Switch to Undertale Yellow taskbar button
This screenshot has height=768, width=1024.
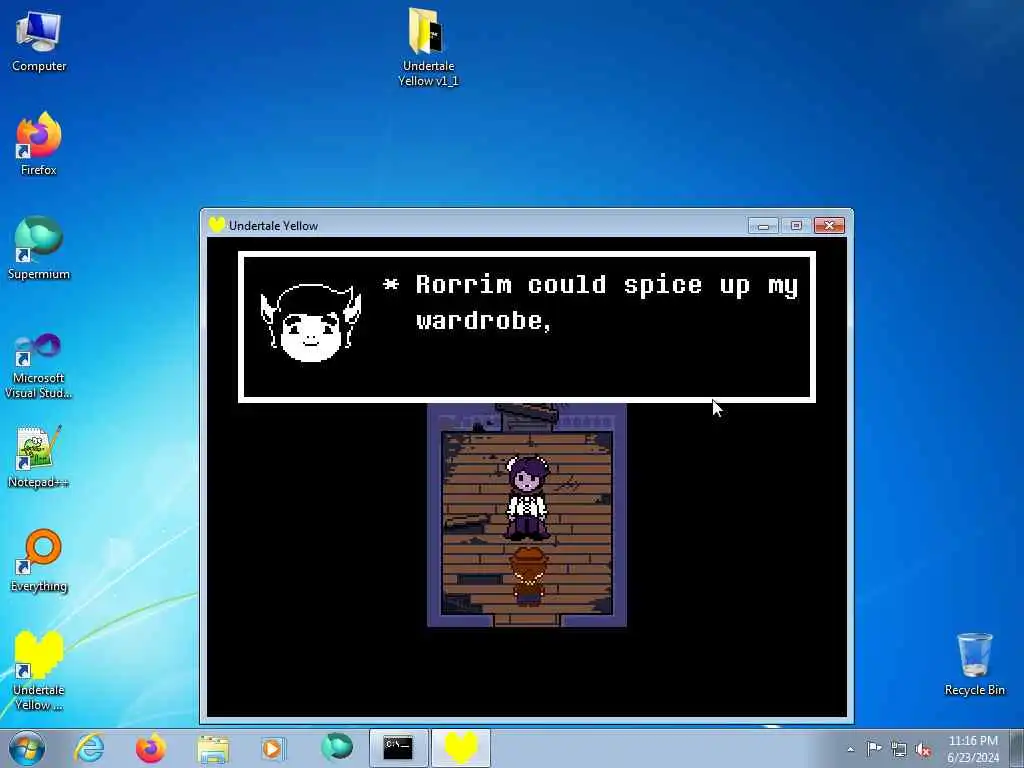tap(460, 748)
